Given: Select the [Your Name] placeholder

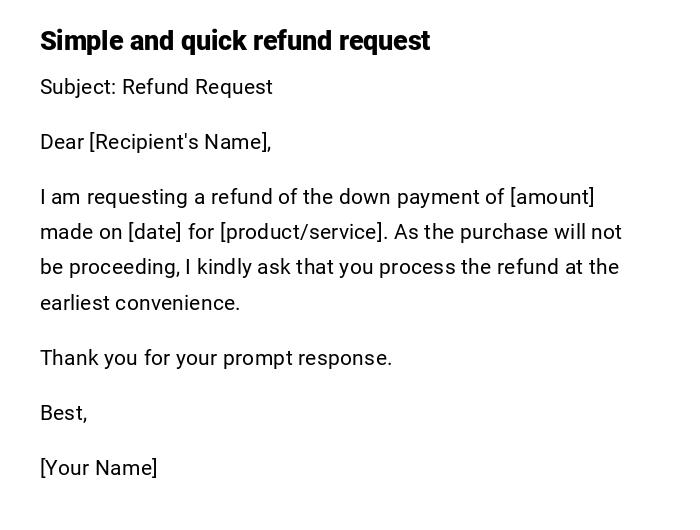Looking at the screenshot, I should click(99, 468).
